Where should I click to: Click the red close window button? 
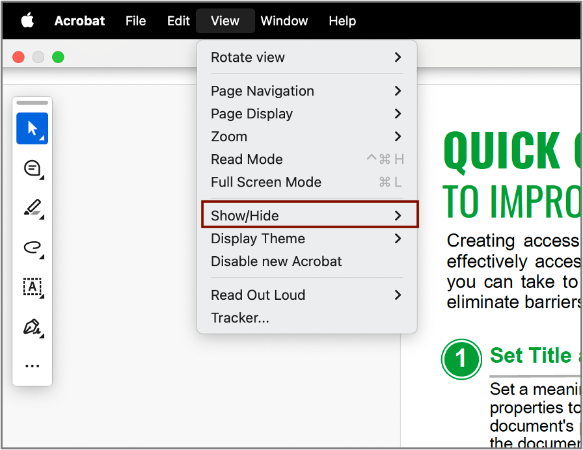click(x=18, y=57)
